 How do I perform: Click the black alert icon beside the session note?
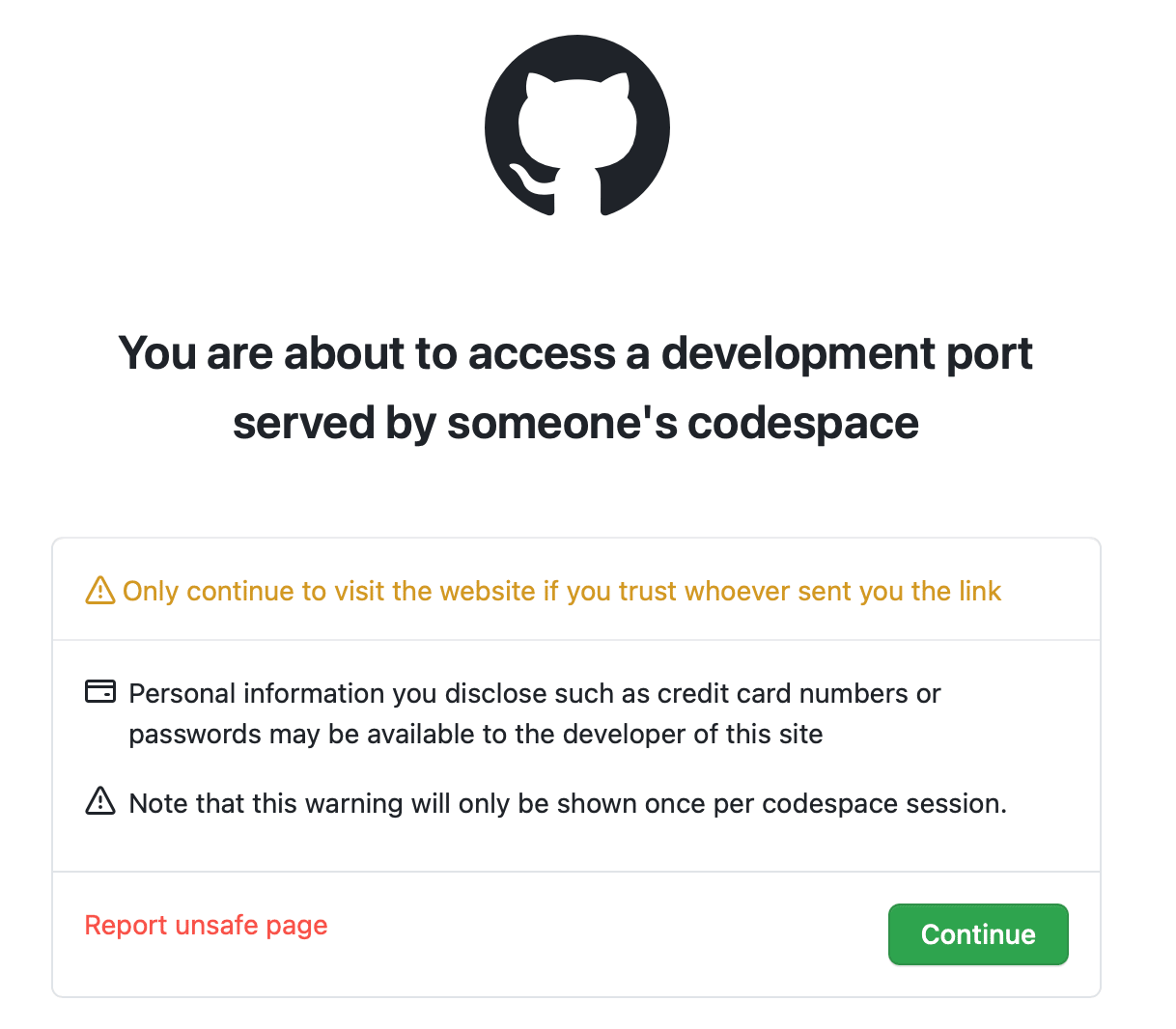click(100, 801)
